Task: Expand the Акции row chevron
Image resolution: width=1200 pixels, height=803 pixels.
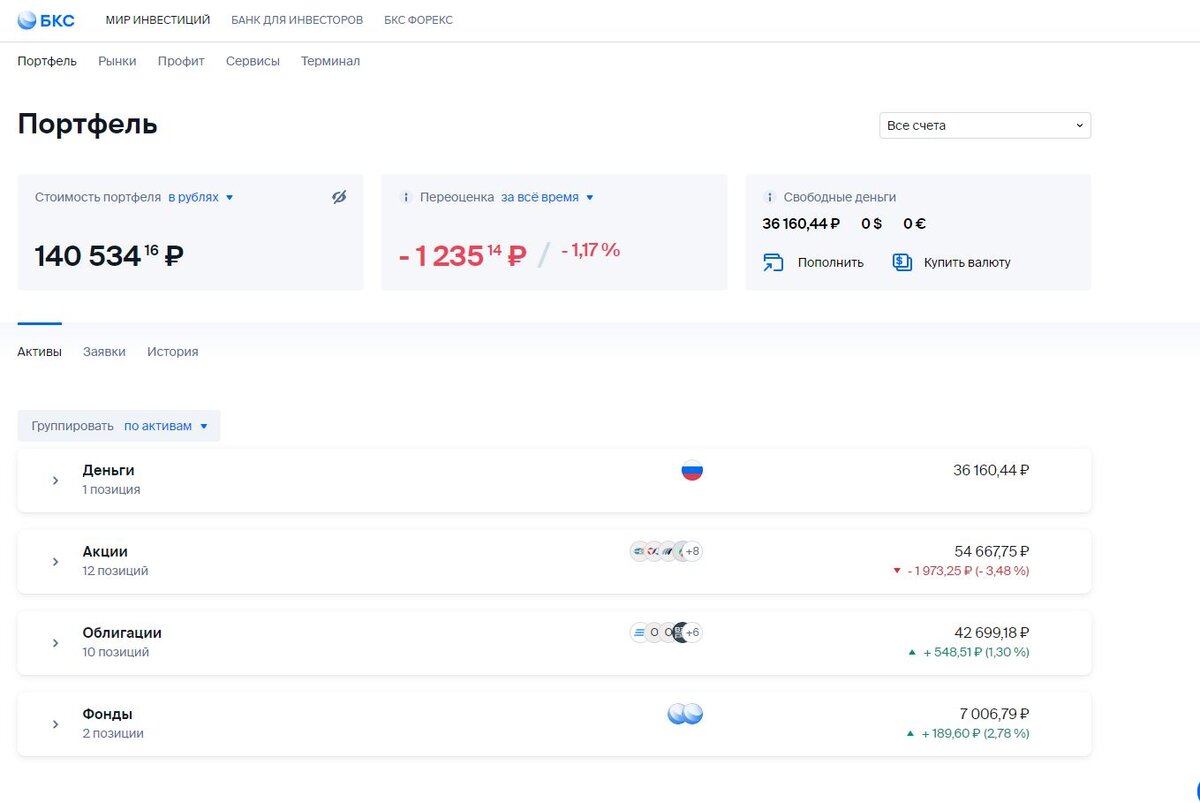Action: (56, 562)
